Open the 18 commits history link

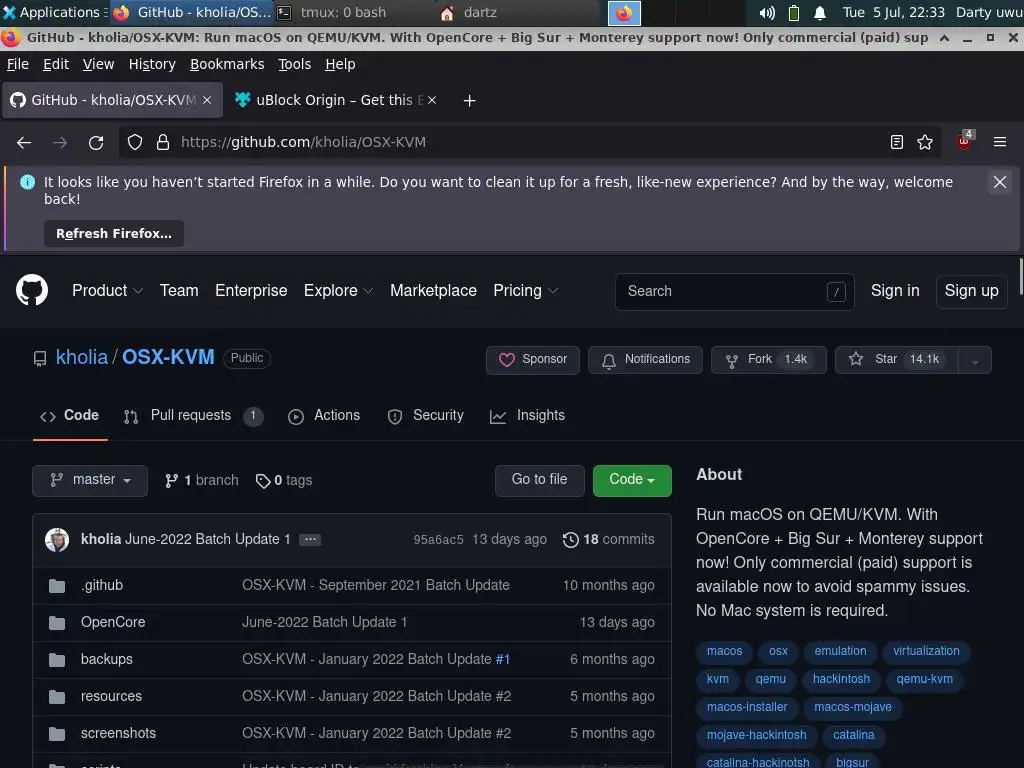(609, 539)
